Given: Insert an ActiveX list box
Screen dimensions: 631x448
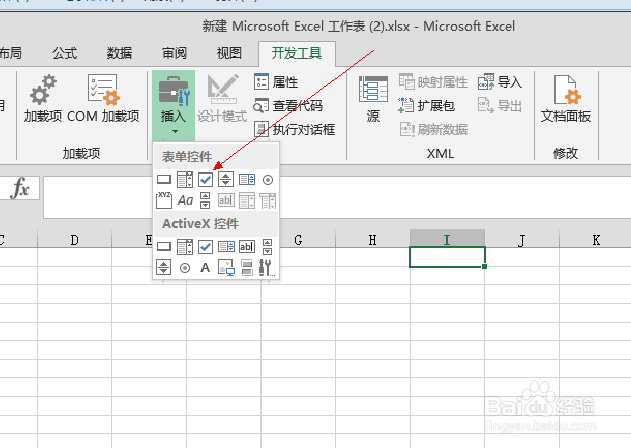Looking at the screenshot, I should [x=226, y=246].
